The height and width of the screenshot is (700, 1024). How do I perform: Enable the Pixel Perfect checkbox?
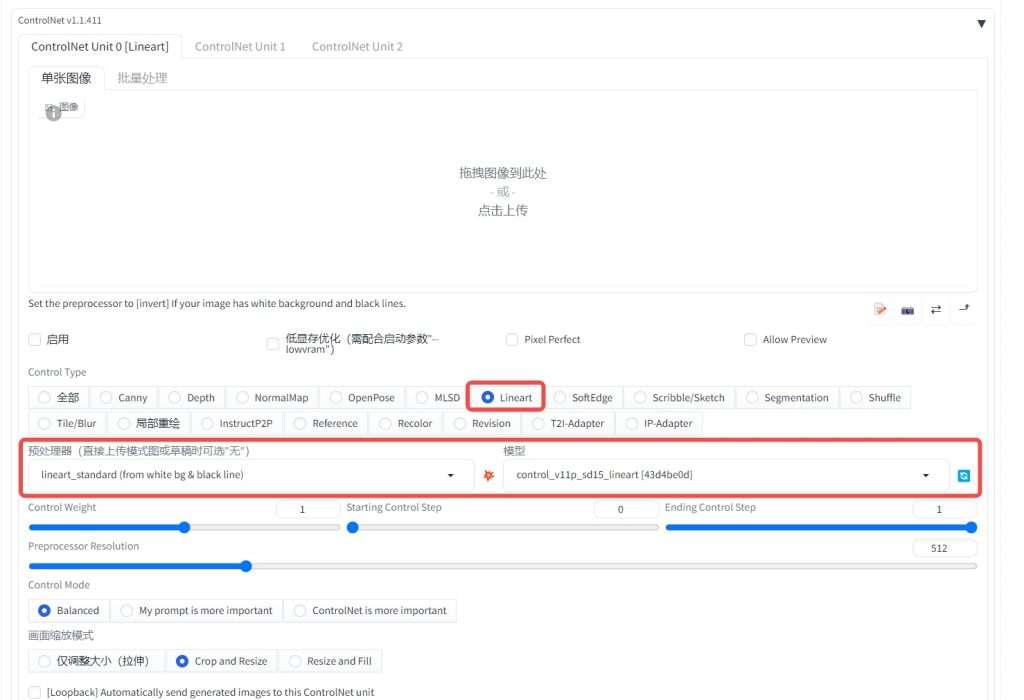512,340
